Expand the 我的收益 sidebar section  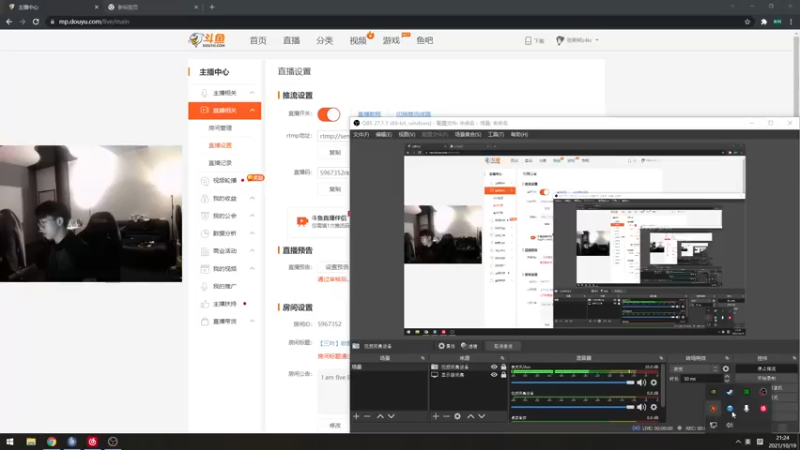click(252, 198)
